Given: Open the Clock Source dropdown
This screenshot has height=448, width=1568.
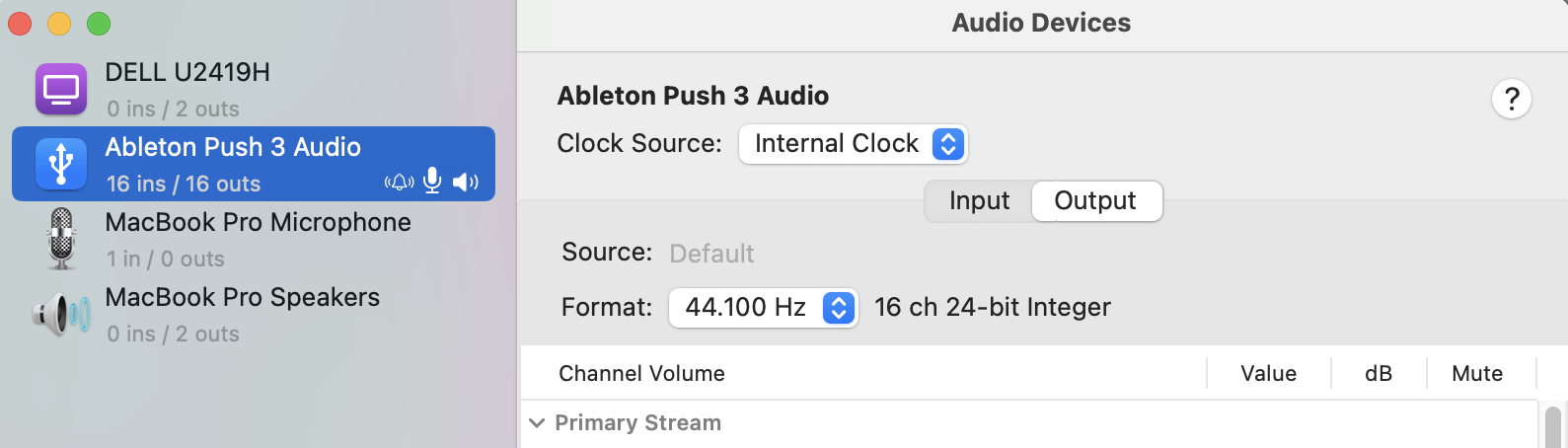Looking at the screenshot, I should tap(853, 144).
